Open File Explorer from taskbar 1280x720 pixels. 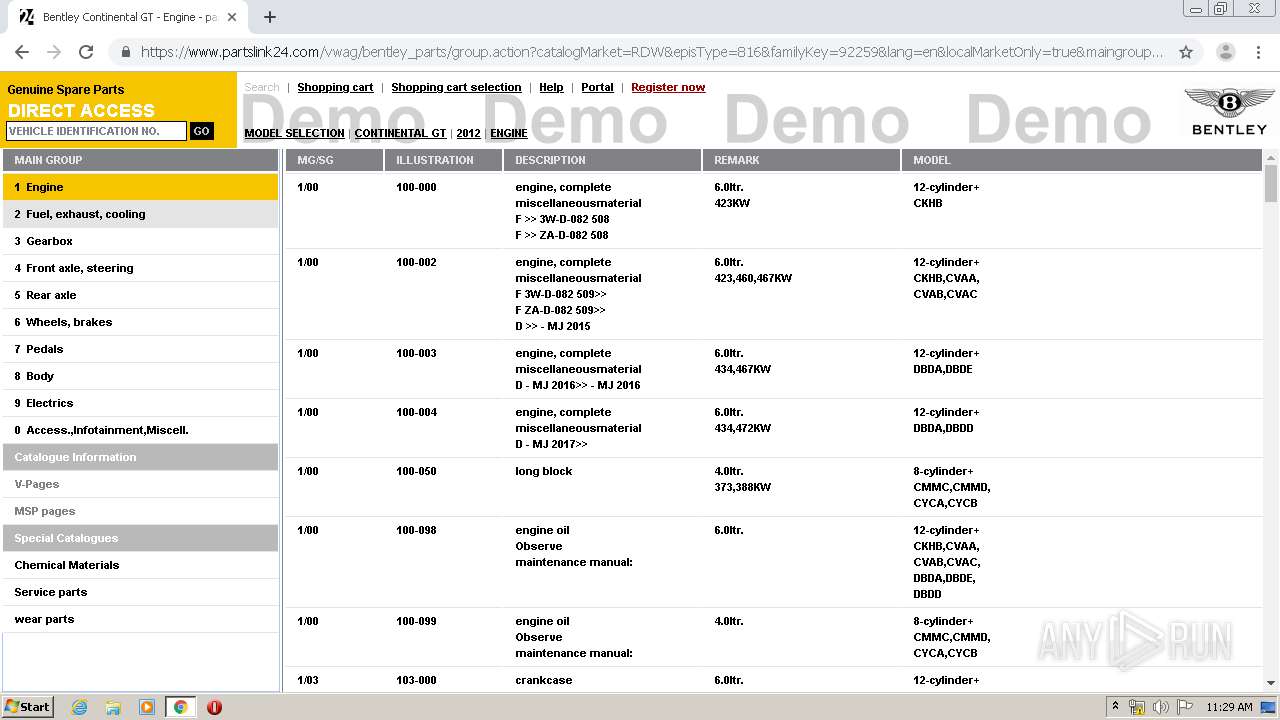pos(113,707)
